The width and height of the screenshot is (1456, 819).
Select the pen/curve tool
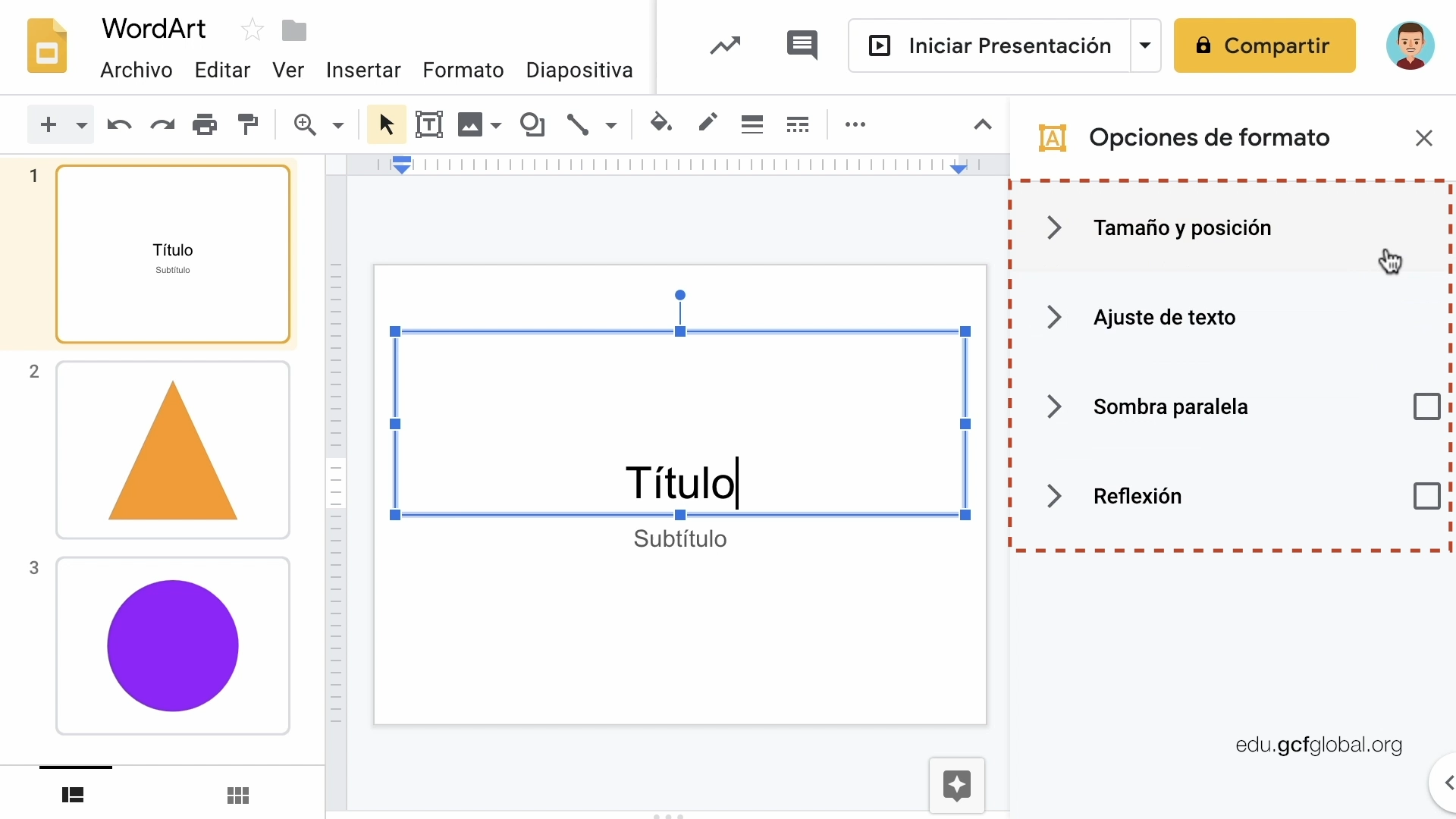tap(706, 124)
